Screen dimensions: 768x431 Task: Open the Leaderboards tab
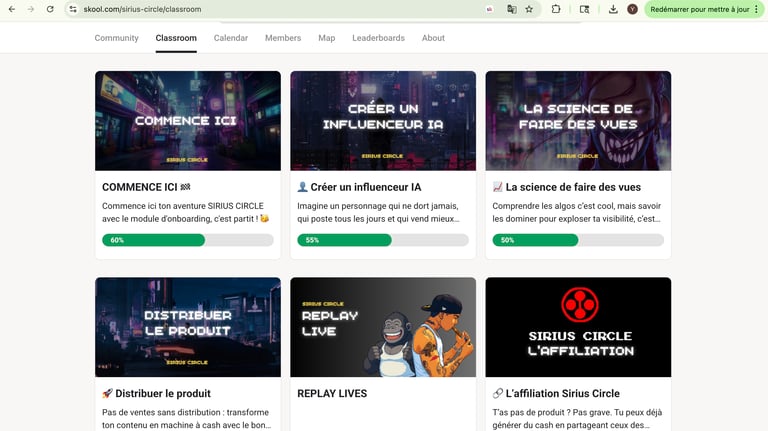click(379, 38)
